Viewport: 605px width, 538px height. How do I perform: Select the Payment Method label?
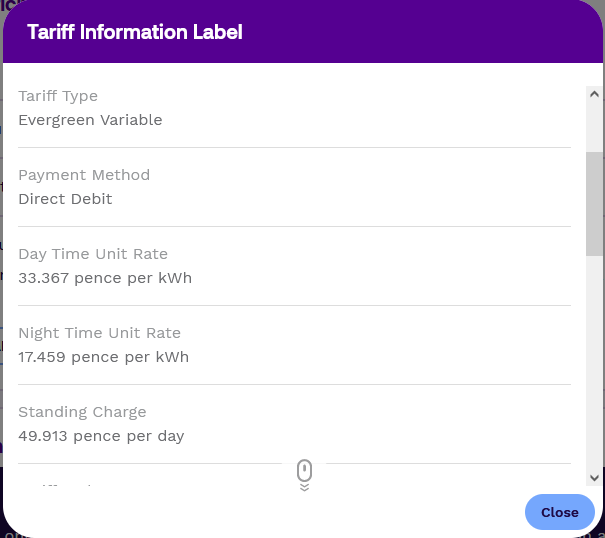(84, 175)
